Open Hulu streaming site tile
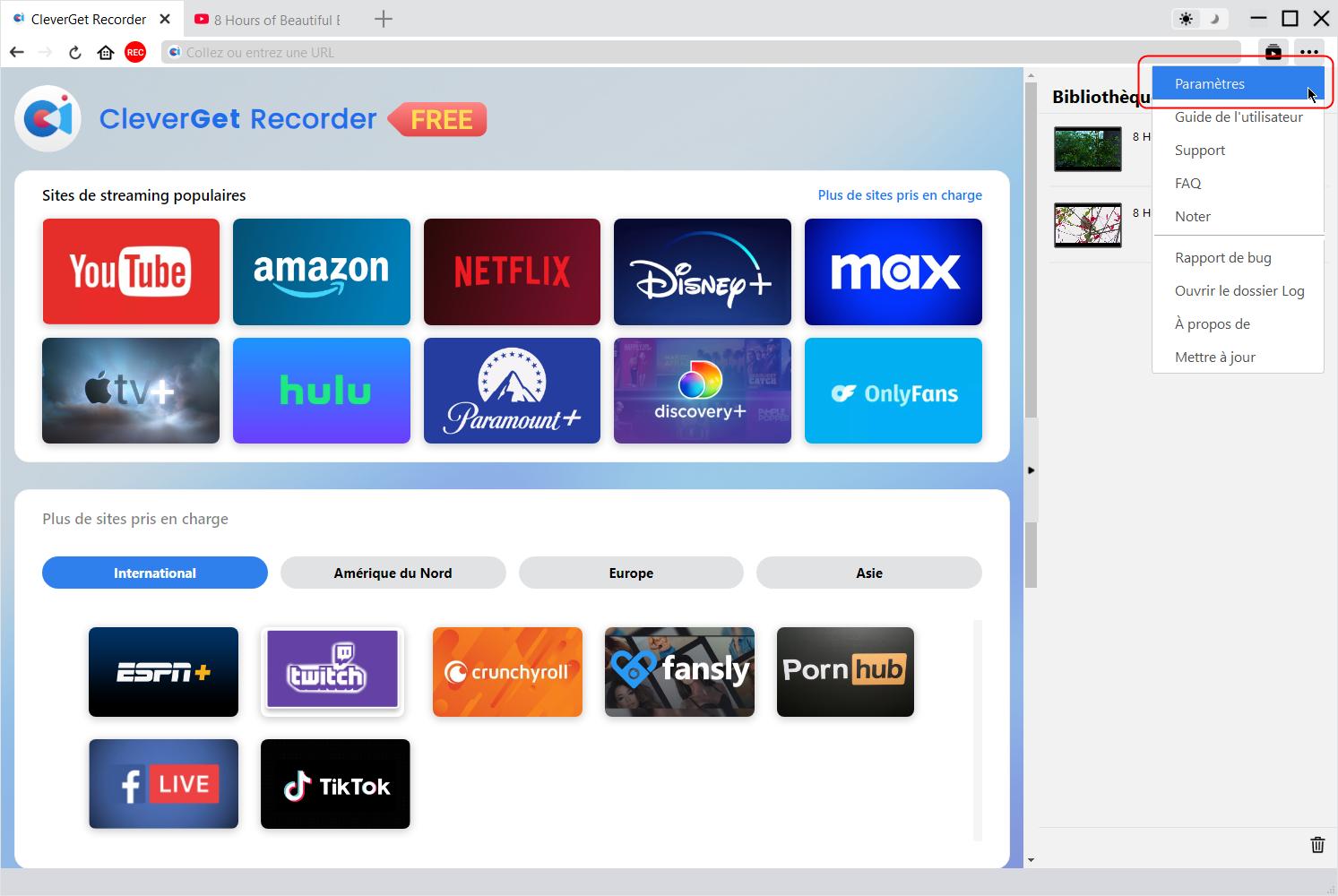The image size is (1338, 896). pos(322,391)
